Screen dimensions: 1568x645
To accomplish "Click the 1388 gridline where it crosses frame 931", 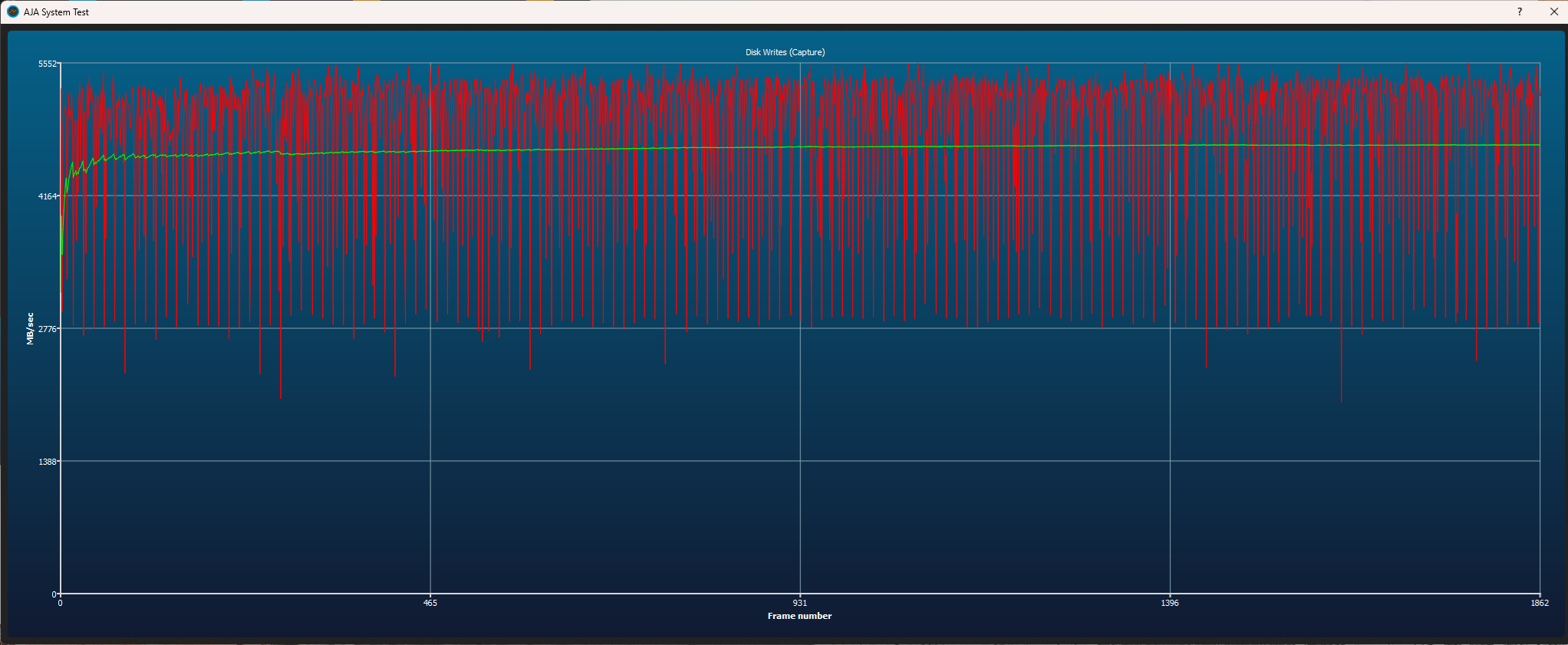I will 800,461.
